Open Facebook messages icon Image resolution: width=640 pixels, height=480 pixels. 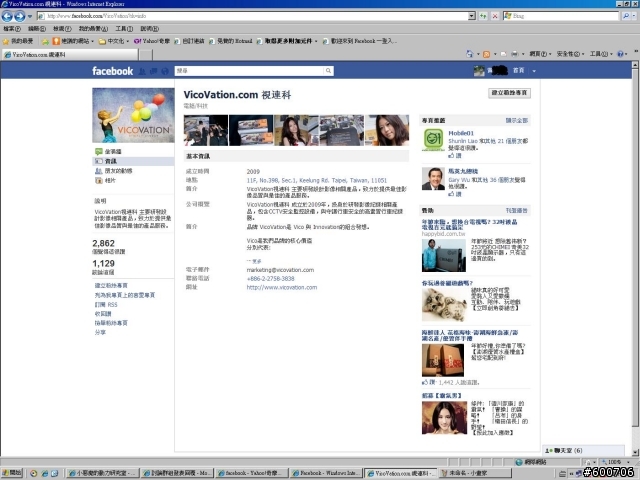153,71
